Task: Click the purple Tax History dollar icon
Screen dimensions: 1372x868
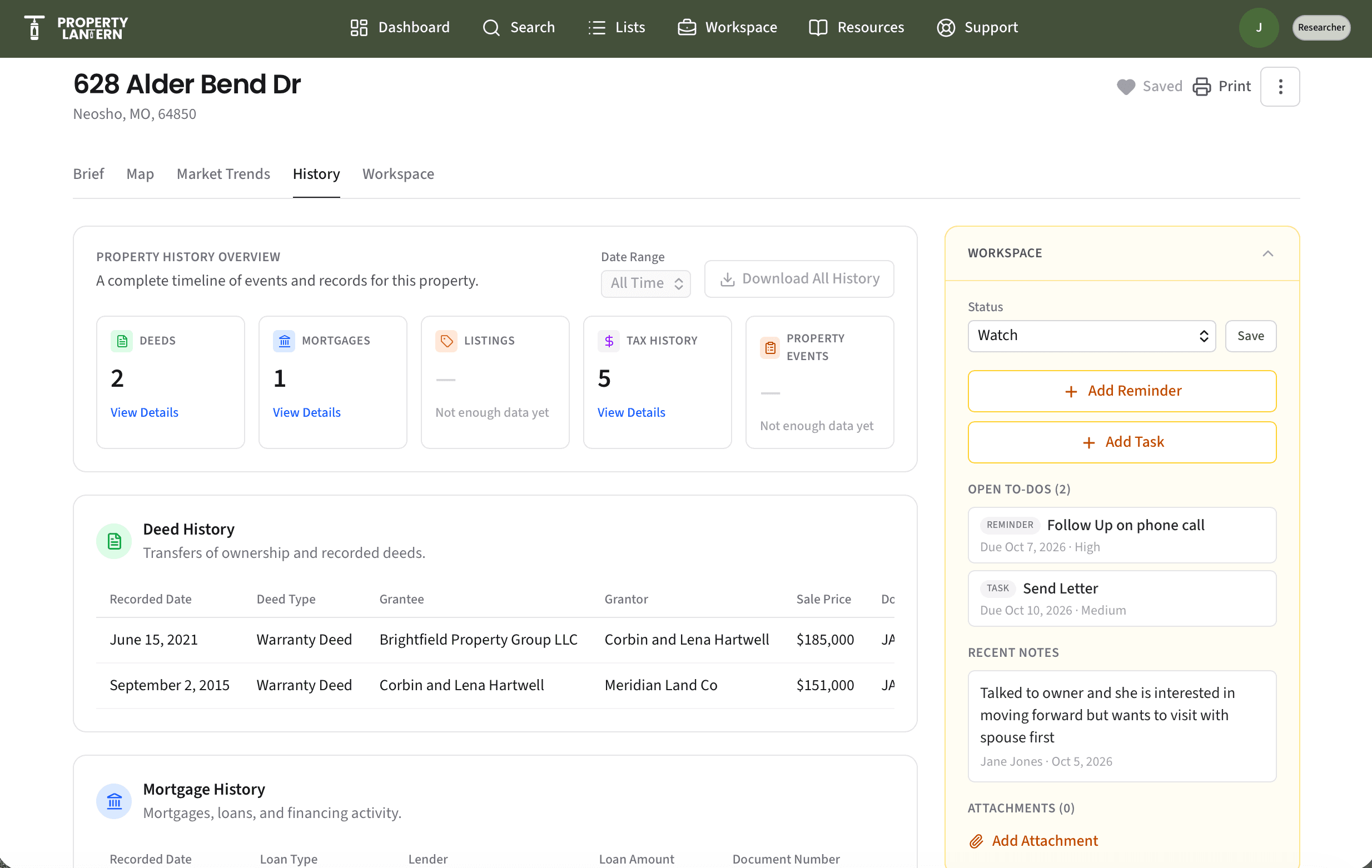Action: click(609, 341)
